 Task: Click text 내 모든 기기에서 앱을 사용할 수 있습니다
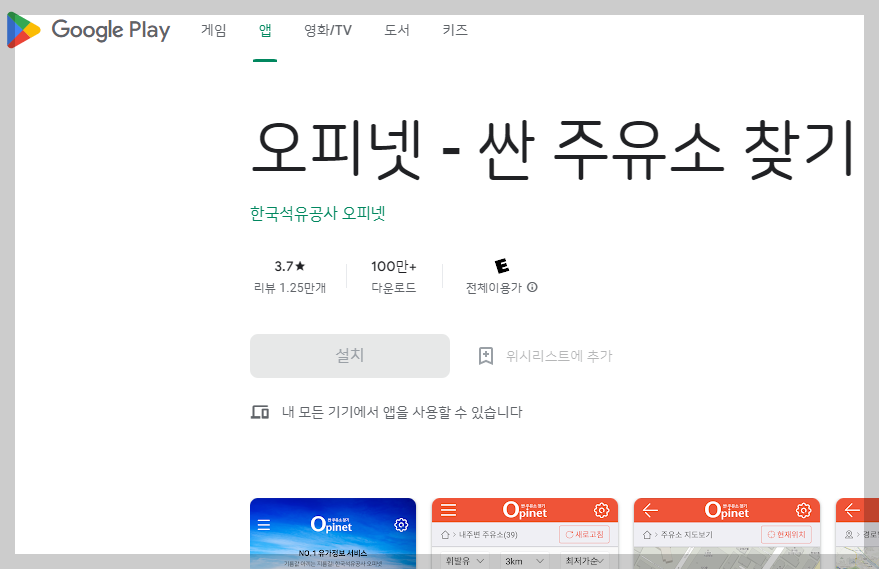point(402,412)
